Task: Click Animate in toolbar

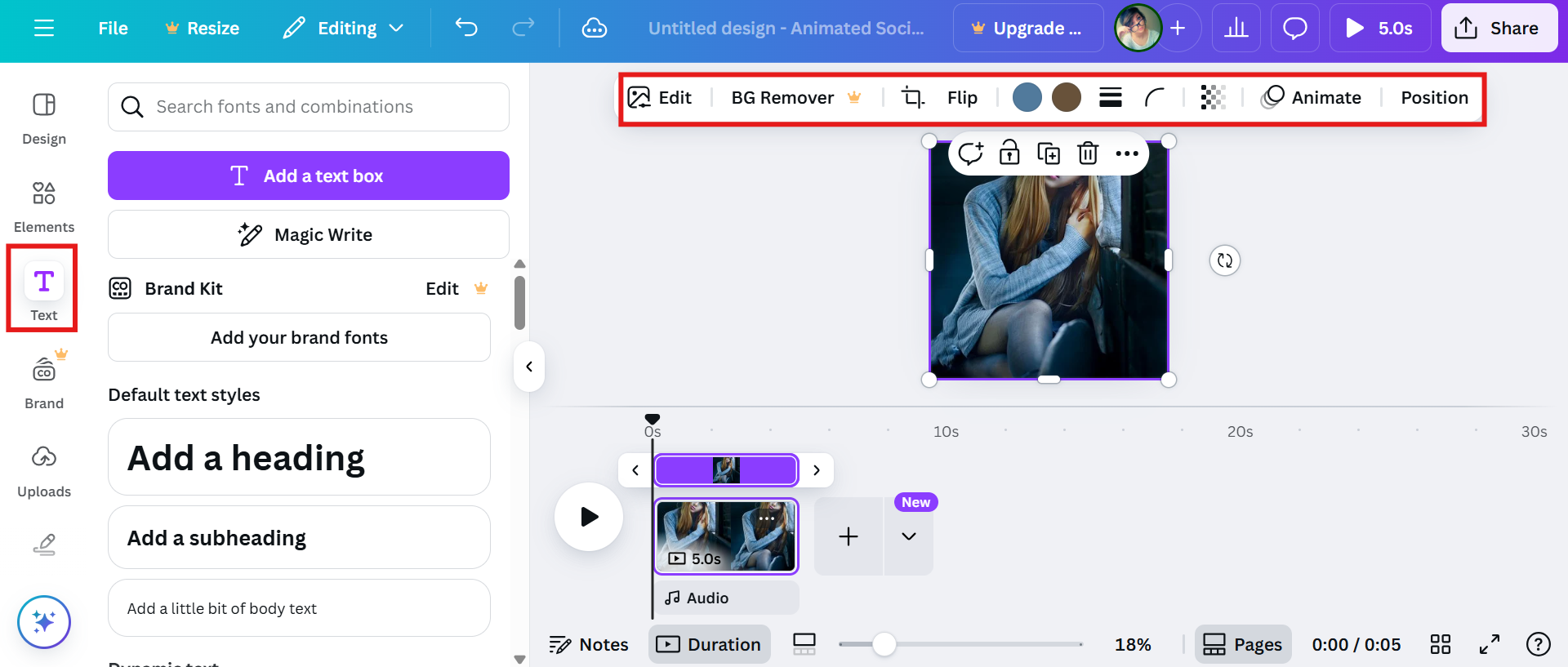Action: coord(1311,98)
